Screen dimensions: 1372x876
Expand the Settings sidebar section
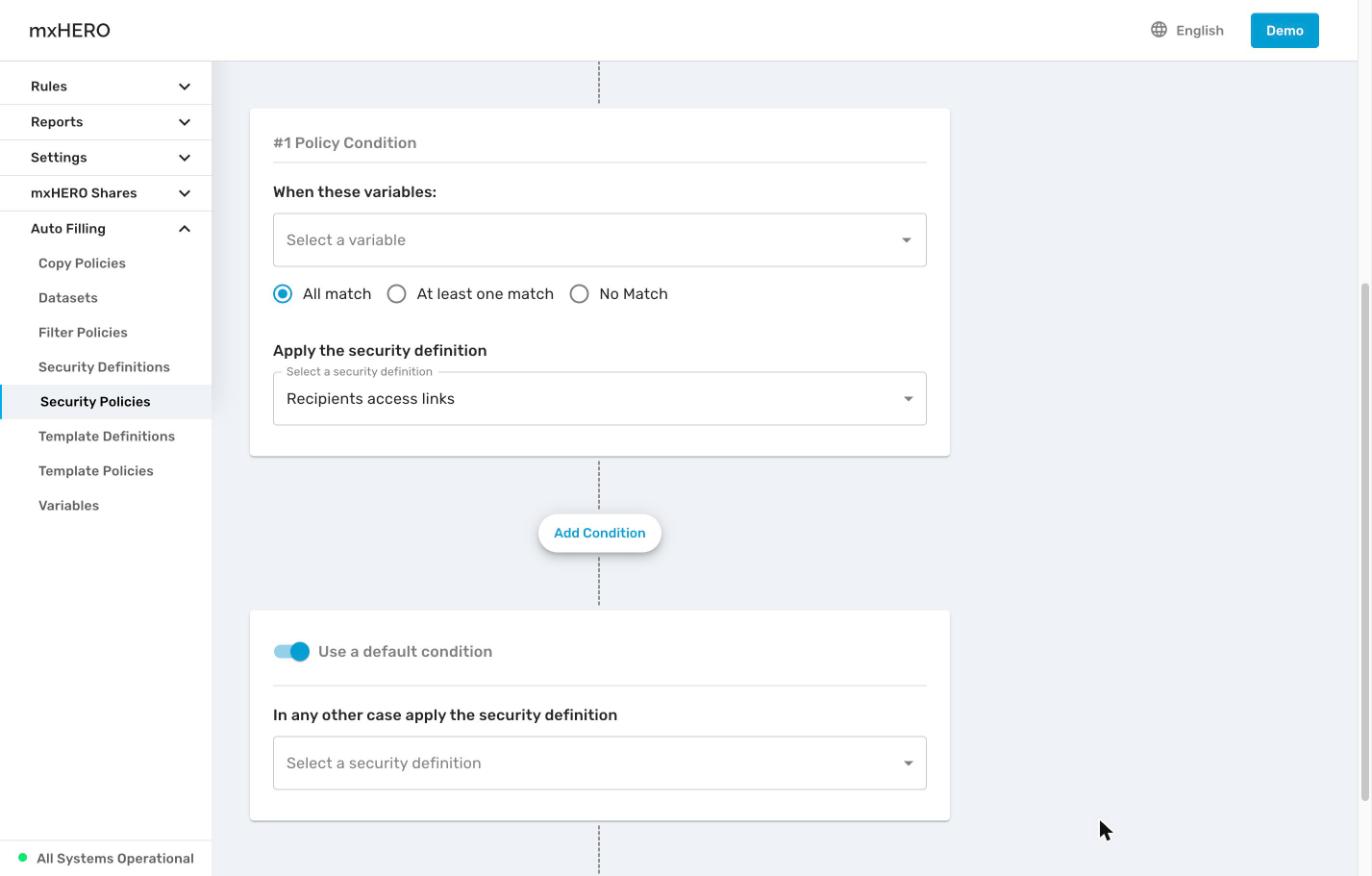106,157
